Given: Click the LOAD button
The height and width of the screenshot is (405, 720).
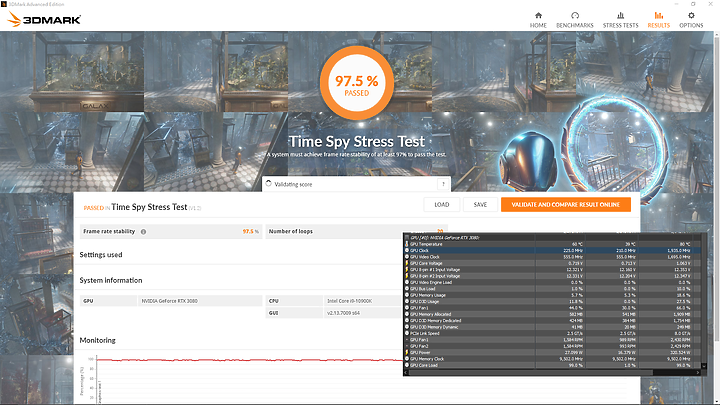Looking at the screenshot, I should 442,204.
